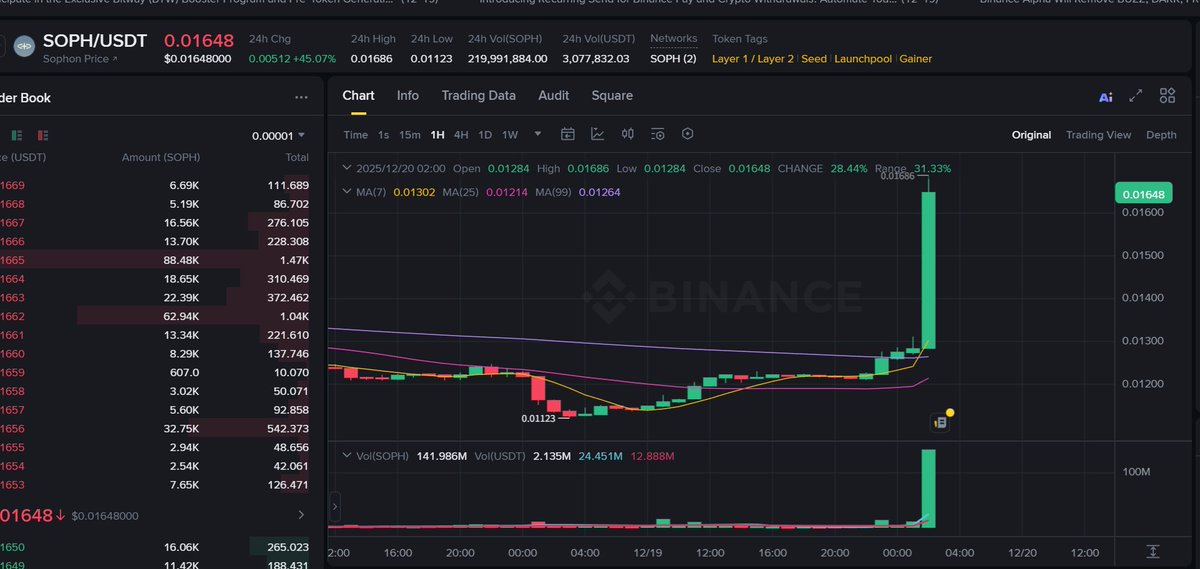Click the large green hourly candle
The height and width of the screenshot is (569, 1200).
(x=928, y=270)
